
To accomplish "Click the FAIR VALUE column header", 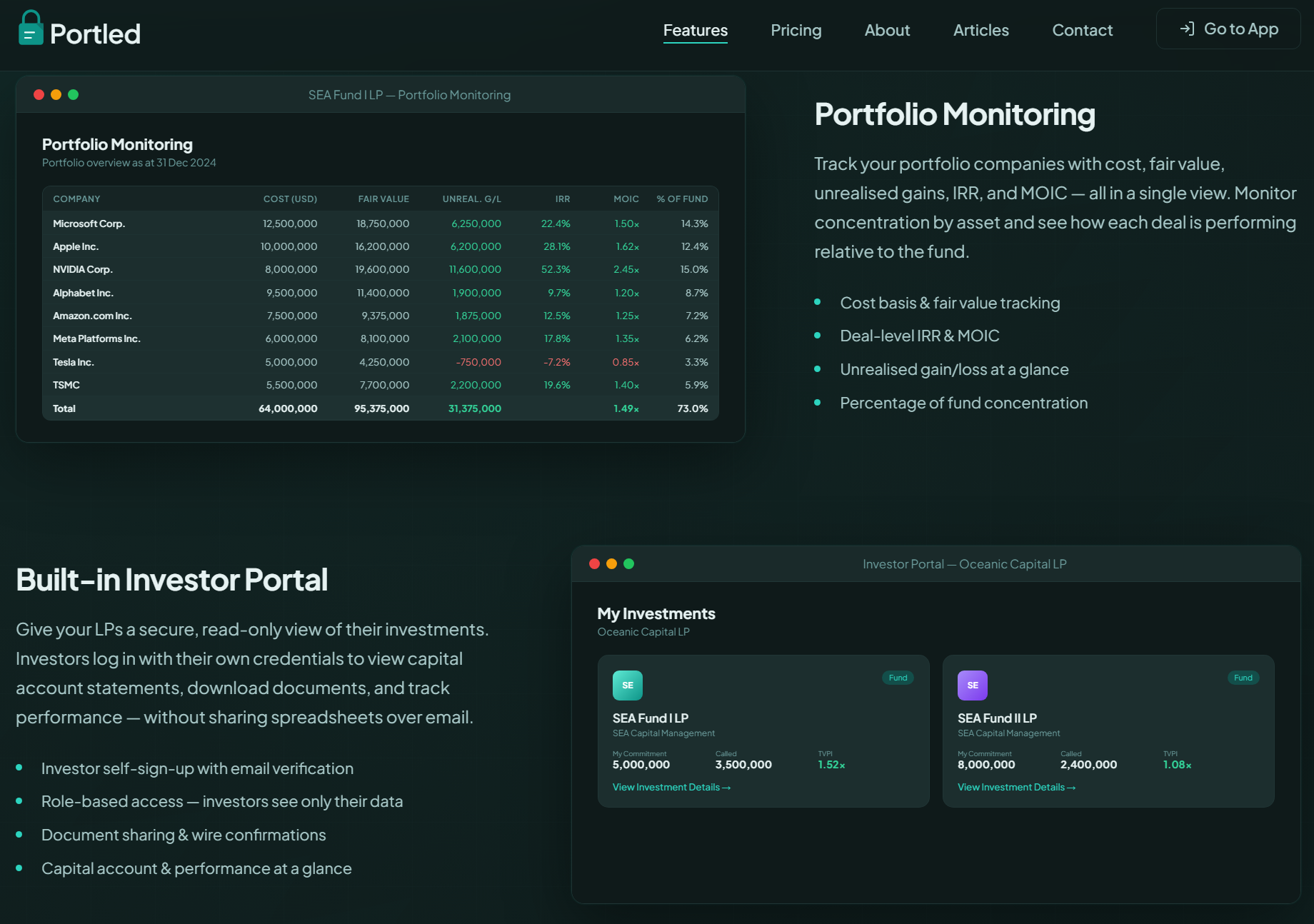I will pos(383,199).
